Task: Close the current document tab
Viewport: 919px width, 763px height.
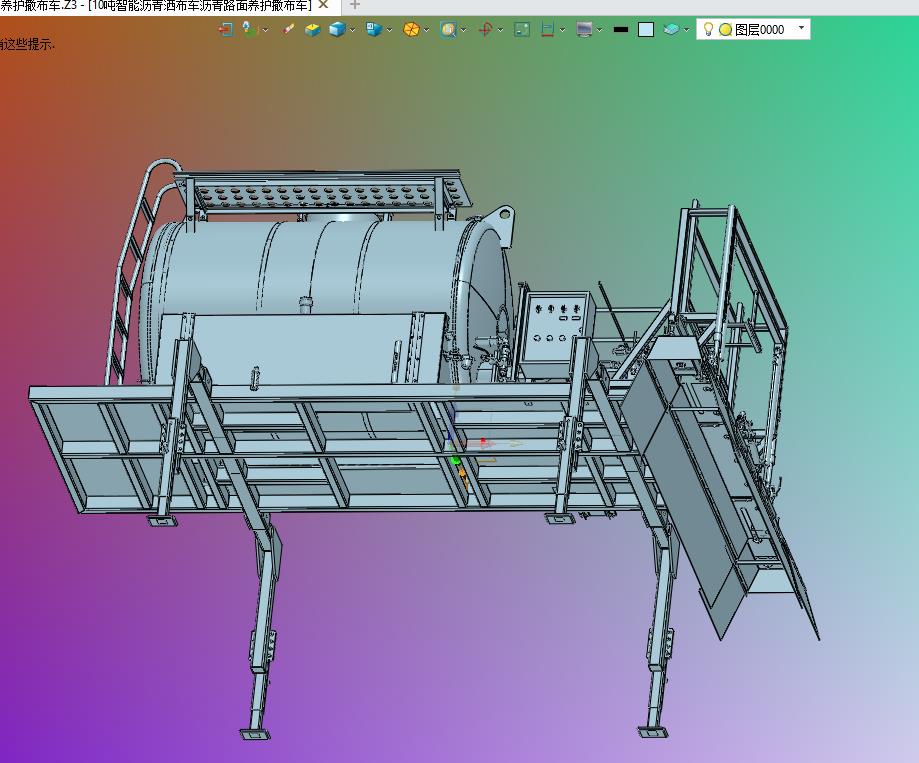Action: 323,5
